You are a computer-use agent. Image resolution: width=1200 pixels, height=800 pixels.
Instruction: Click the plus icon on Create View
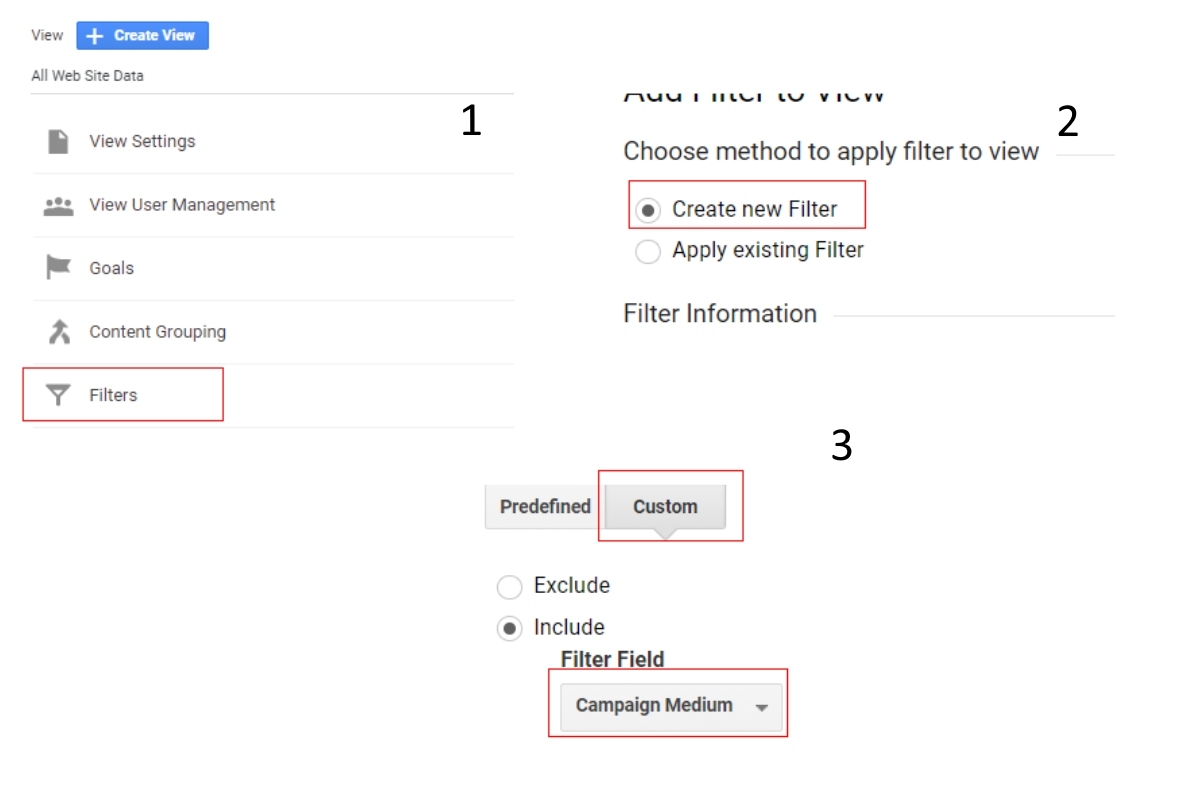pyautogui.click(x=95, y=36)
